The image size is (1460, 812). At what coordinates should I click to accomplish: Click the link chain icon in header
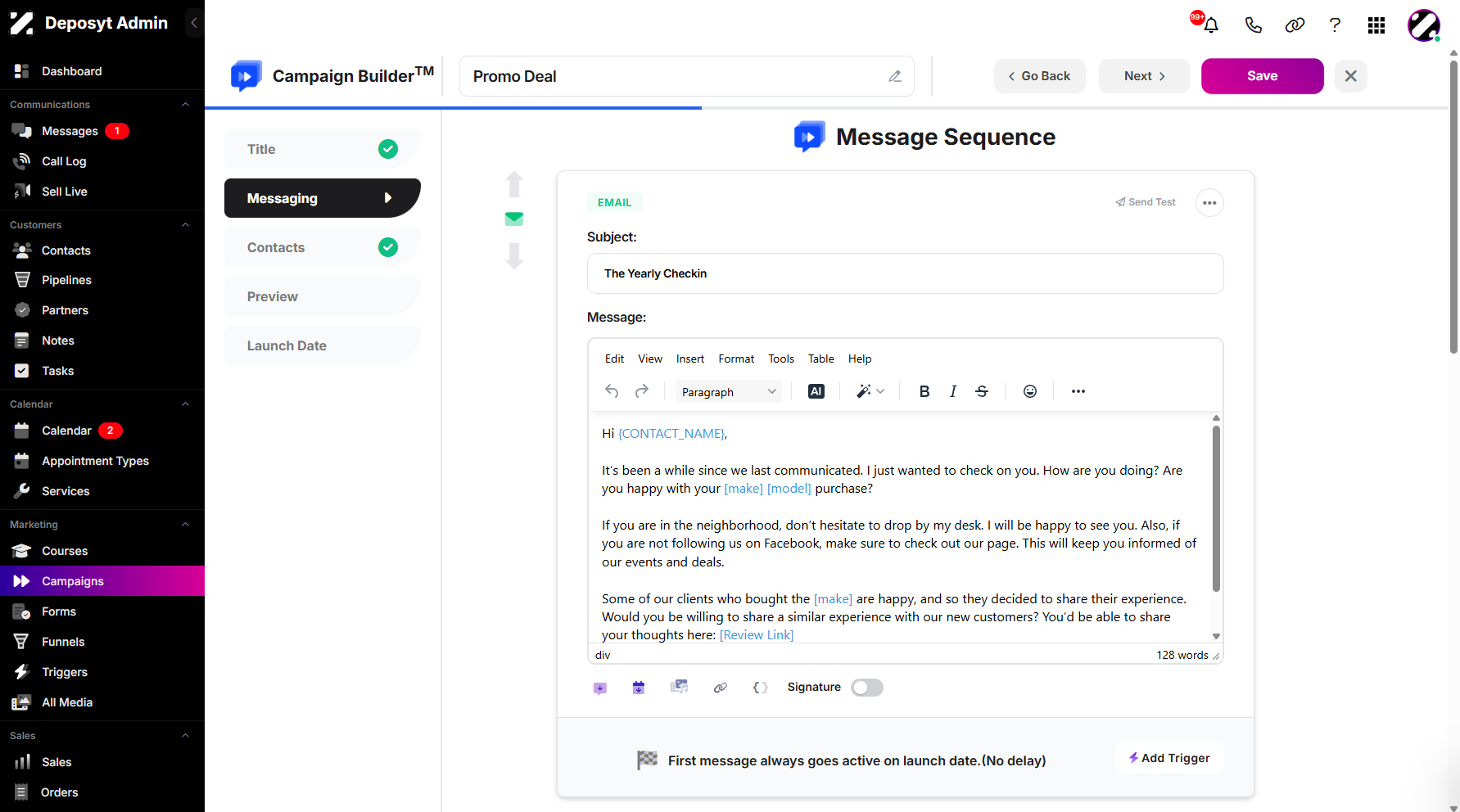[1295, 25]
